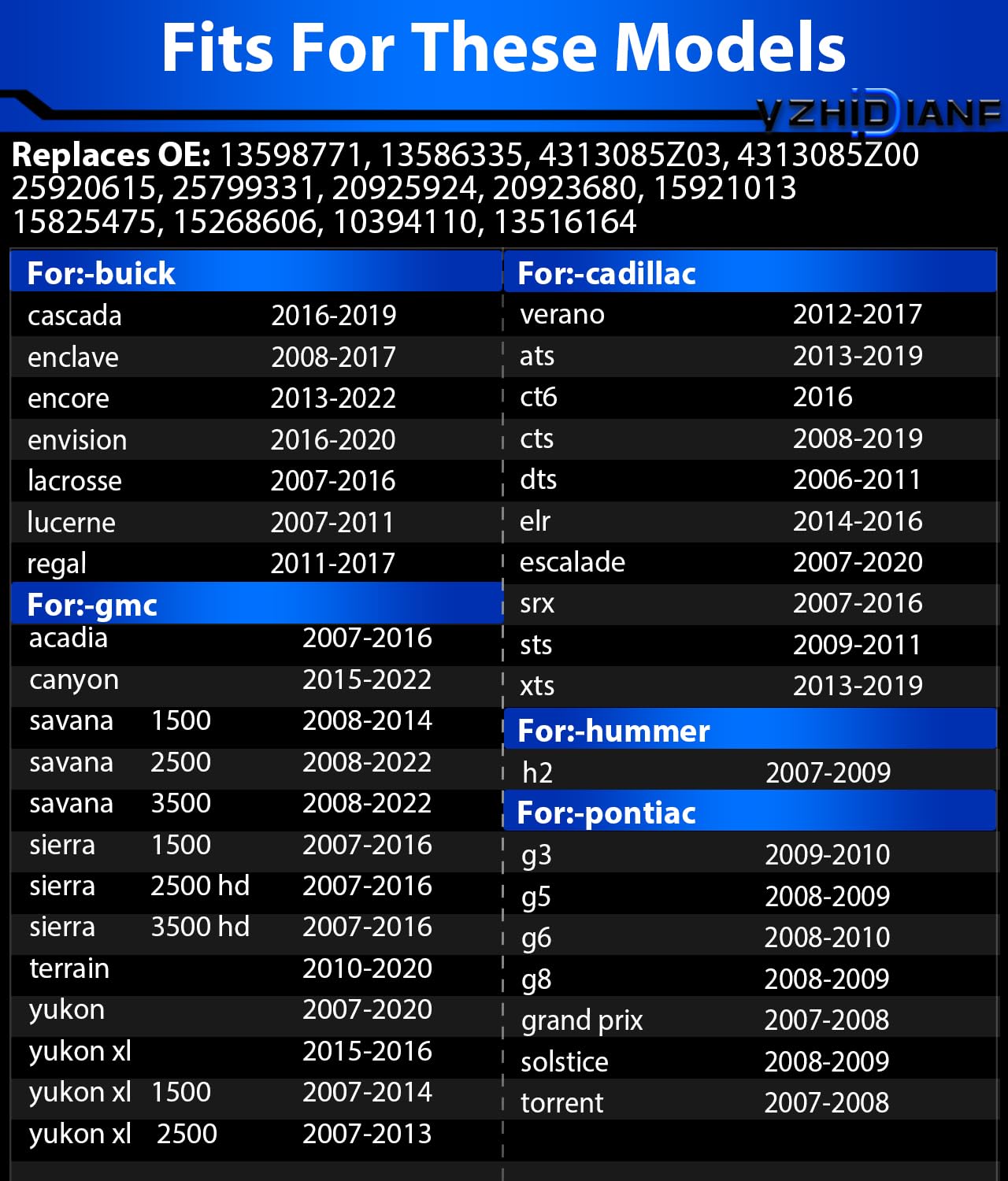This screenshot has height=1181, width=1008.
Task: Click the "Replaces OE:" label
Action: (111, 155)
